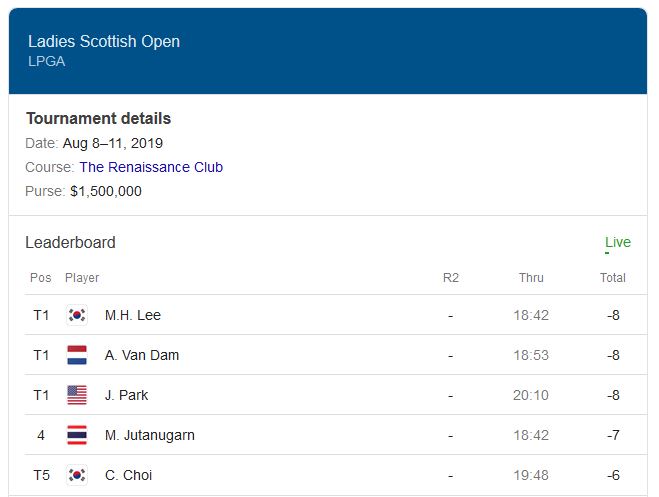The height and width of the screenshot is (497, 659).
Task: Select player A. Van Dam
Action: tap(142, 355)
